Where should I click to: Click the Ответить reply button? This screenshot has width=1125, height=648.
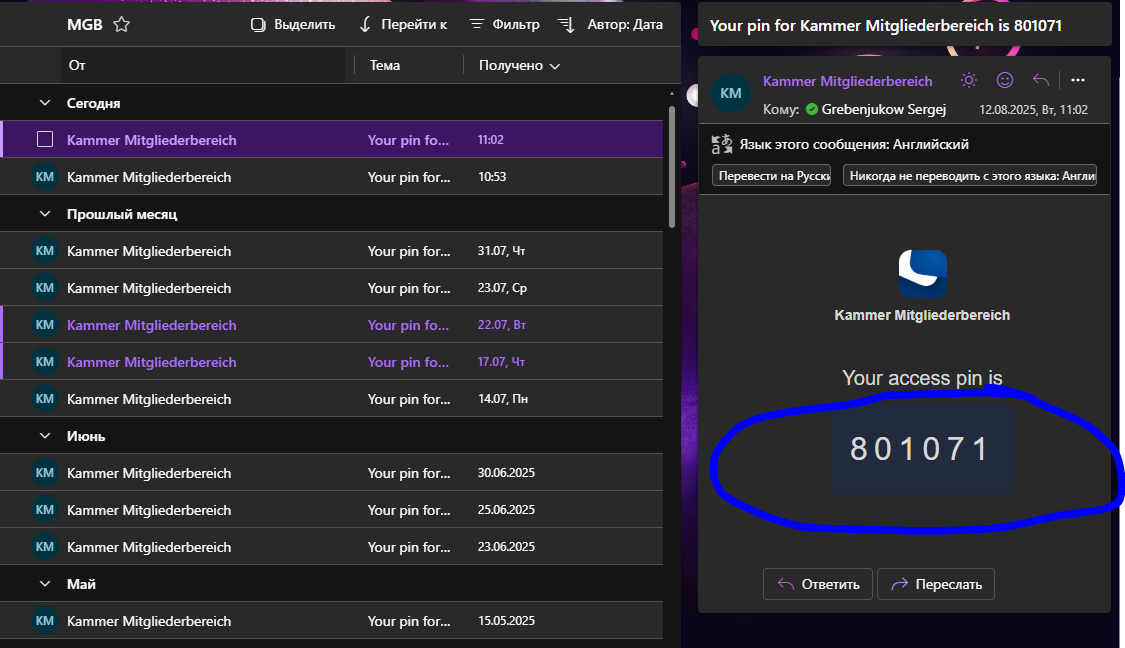click(818, 584)
